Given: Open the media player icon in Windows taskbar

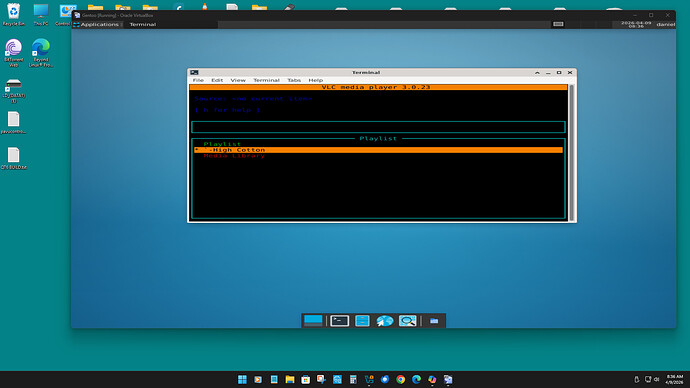Looking at the screenshot, I should point(258,379).
